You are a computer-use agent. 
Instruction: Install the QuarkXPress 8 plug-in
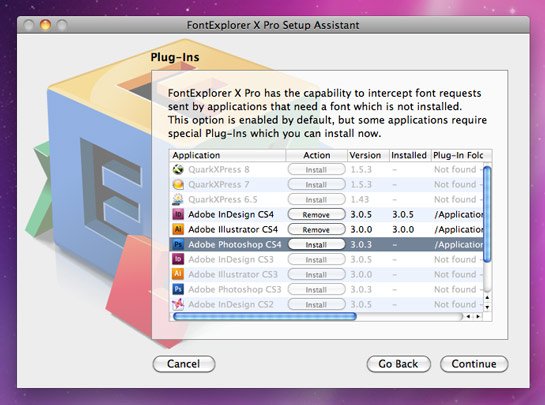click(x=316, y=170)
